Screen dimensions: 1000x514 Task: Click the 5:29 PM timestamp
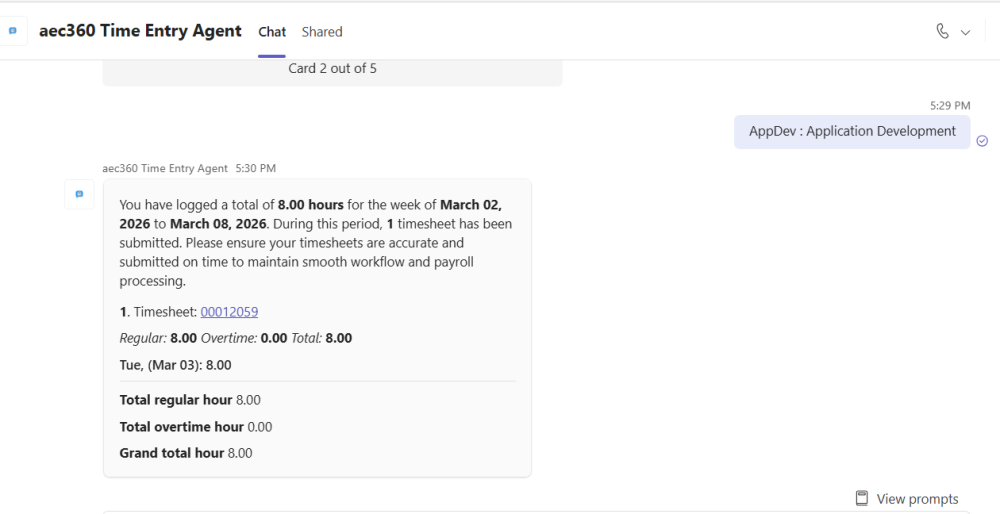[949, 105]
